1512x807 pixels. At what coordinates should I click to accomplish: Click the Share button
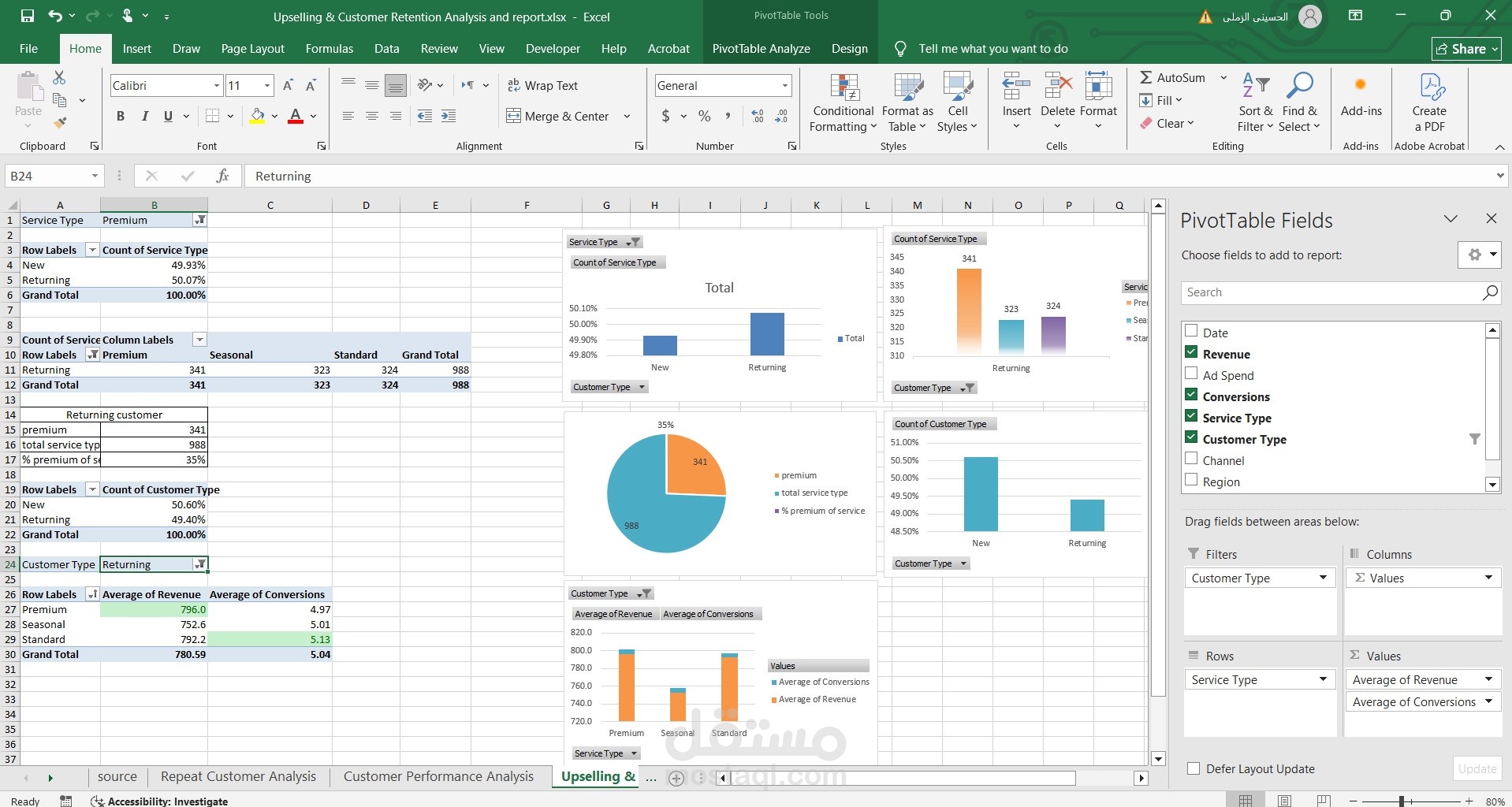click(x=1465, y=48)
